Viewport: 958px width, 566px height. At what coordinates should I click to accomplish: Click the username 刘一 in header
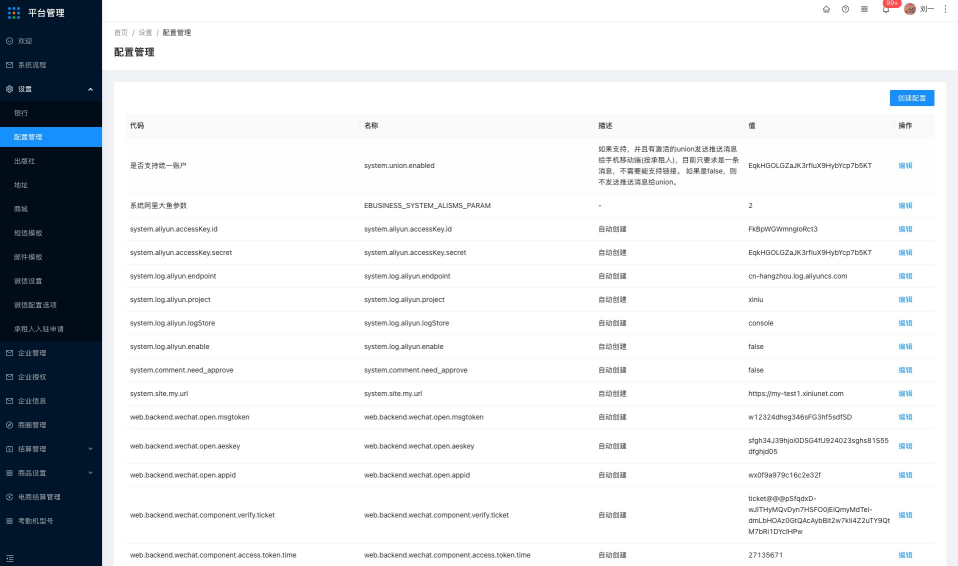tap(927, 9)
